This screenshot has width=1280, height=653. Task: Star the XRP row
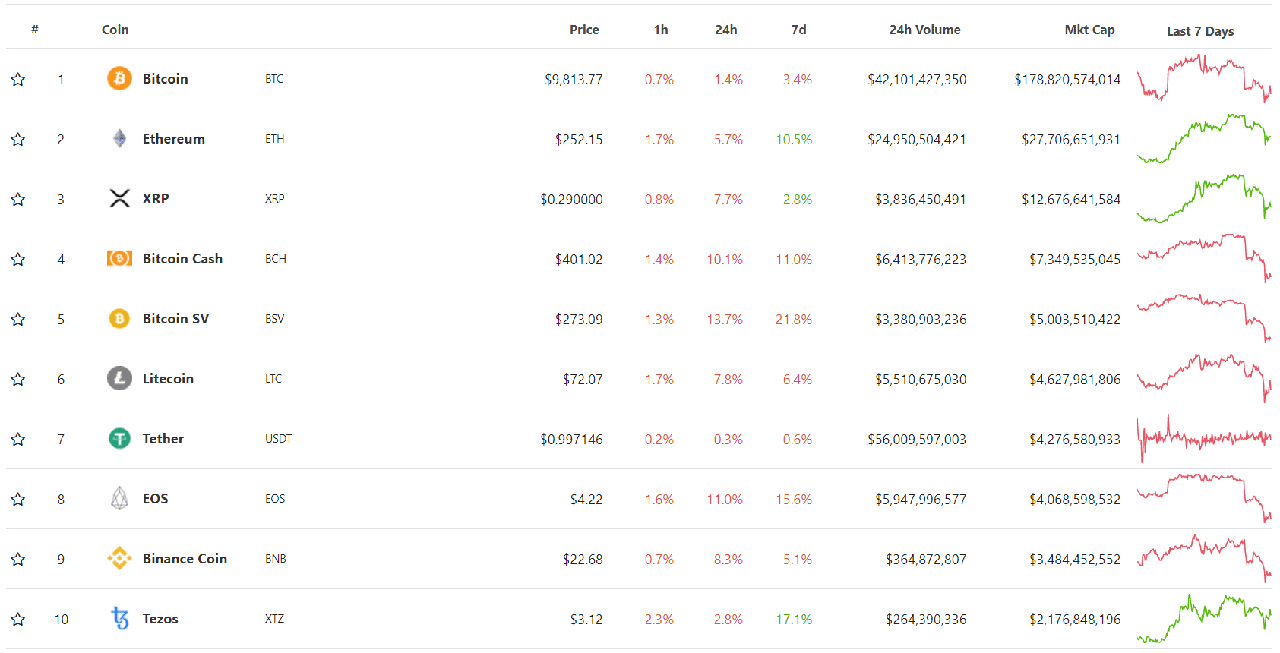(17, 199)
